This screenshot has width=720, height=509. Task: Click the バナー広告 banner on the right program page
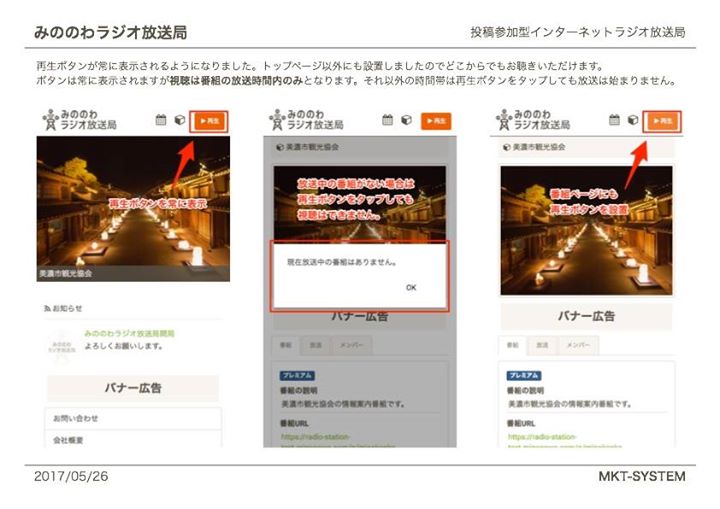(586, 317)
